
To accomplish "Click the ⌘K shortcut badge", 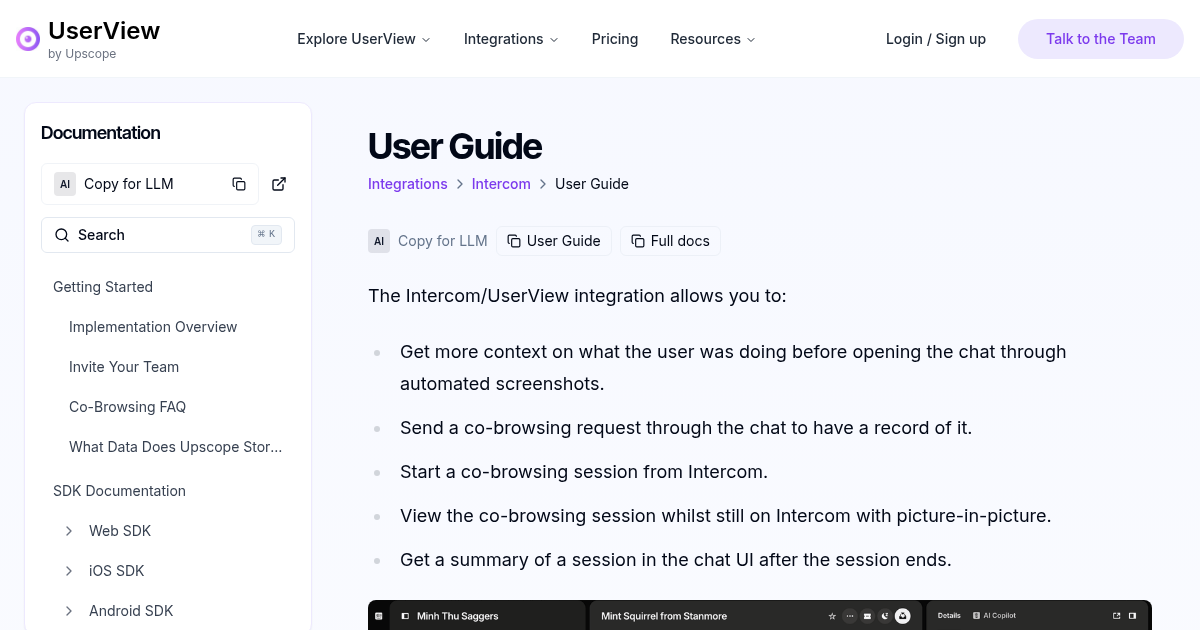I will pyautogui.click(x=267, y=235).
